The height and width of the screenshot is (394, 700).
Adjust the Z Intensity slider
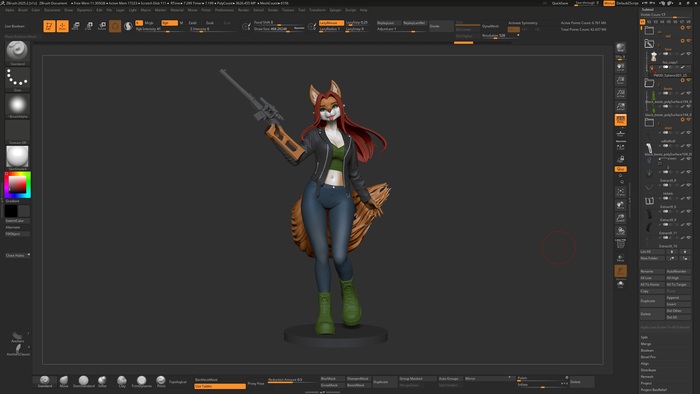point(210,29)
